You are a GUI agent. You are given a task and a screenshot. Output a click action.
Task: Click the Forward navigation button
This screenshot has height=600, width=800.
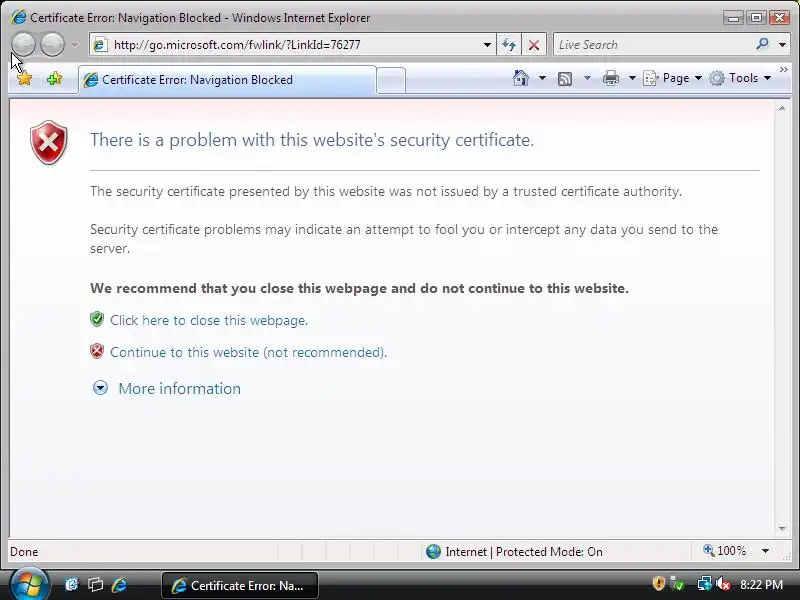pos(53,44)
